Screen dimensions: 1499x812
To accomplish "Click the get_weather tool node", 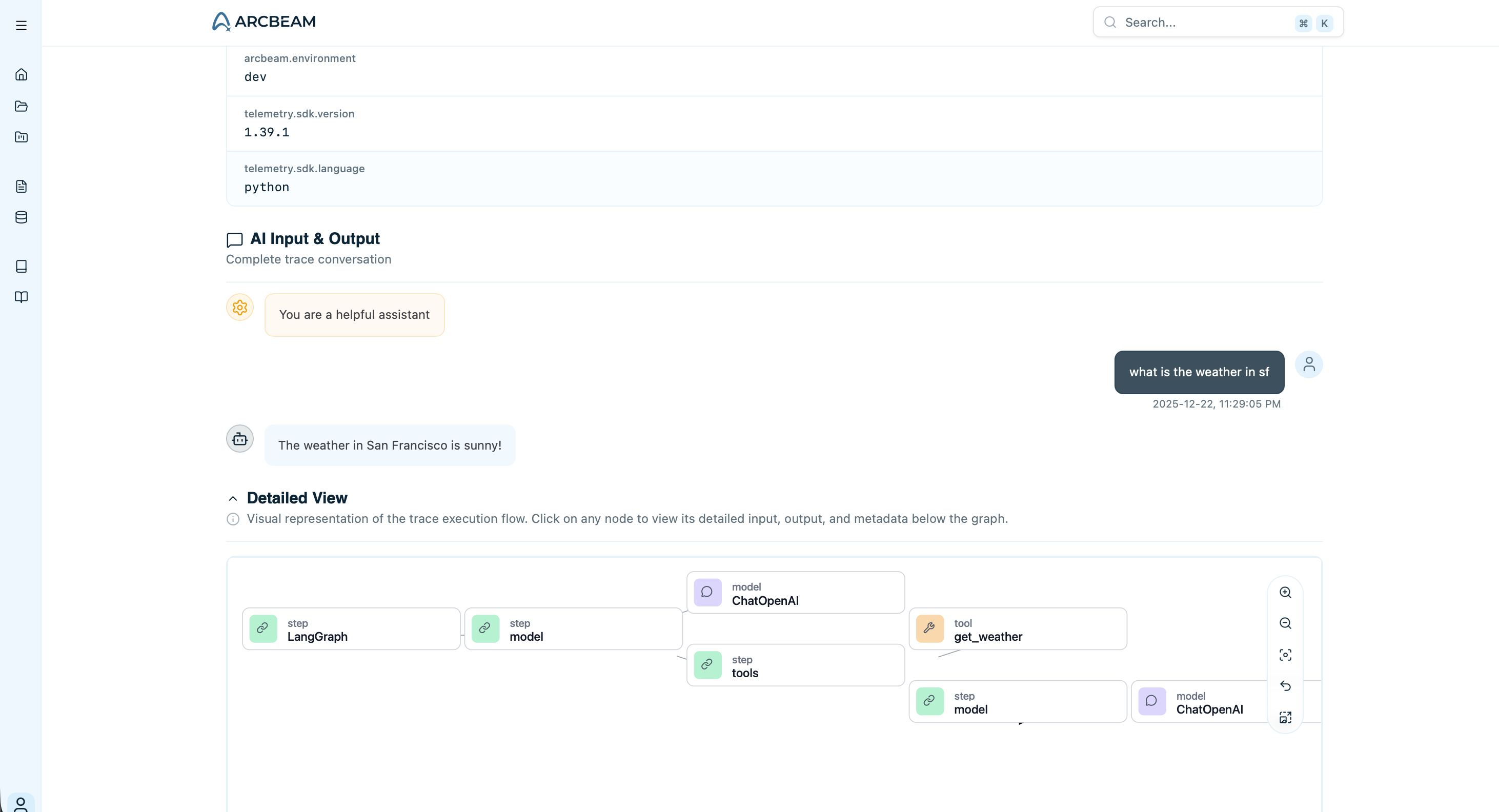I will coord(1018,629).
